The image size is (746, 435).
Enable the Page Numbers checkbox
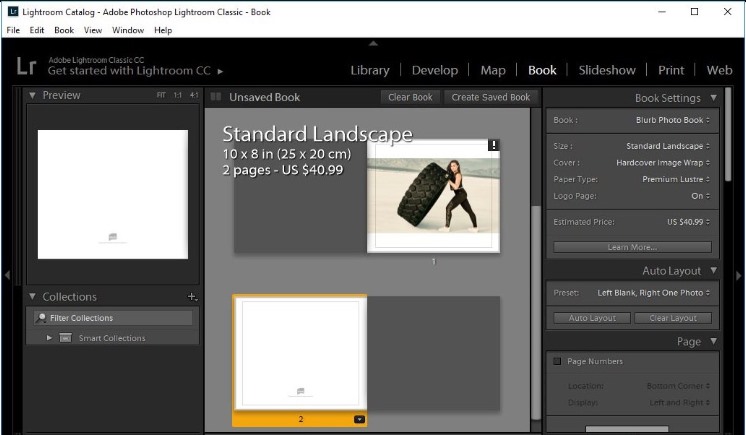pos(557,361)
